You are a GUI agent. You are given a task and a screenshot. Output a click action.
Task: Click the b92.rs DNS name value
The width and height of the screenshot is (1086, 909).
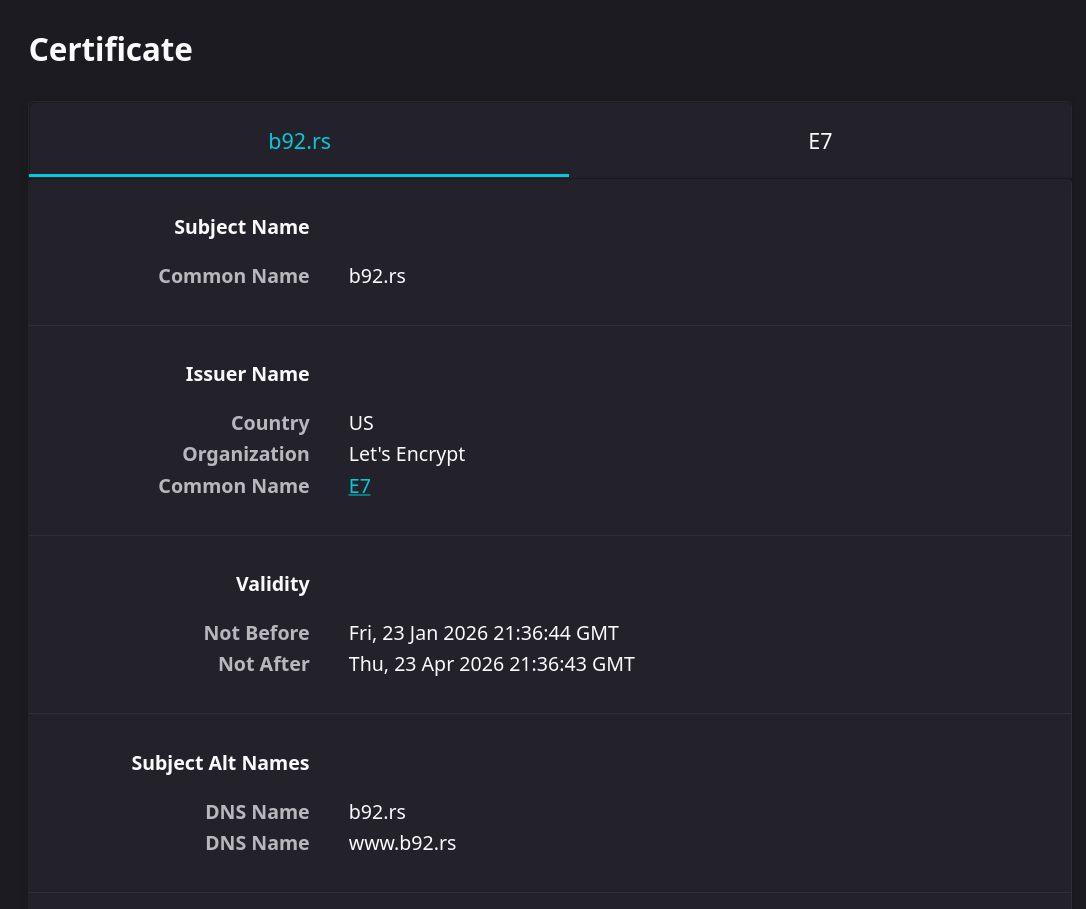pos(377,812)
